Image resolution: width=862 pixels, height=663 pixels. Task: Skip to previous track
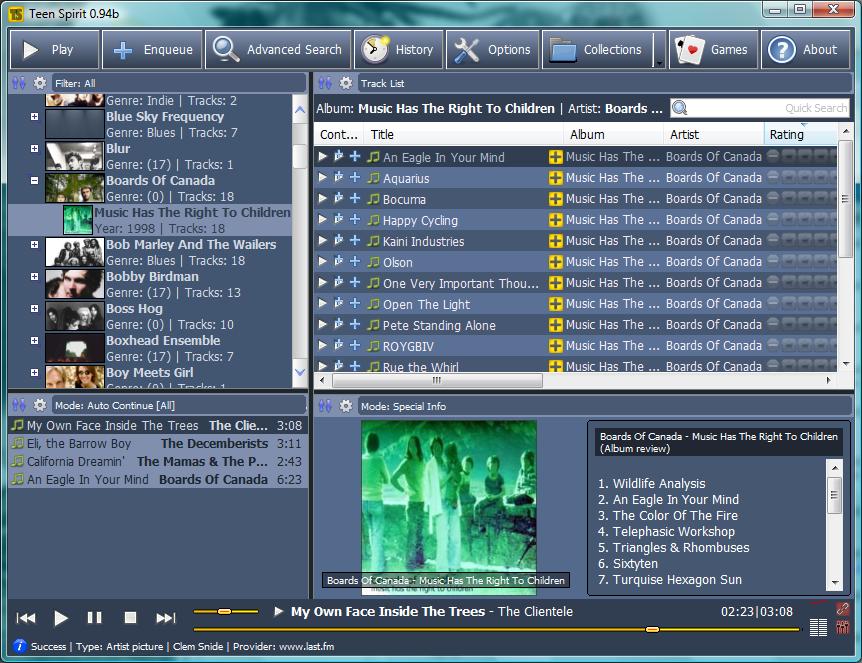click(x=26, y=618)
